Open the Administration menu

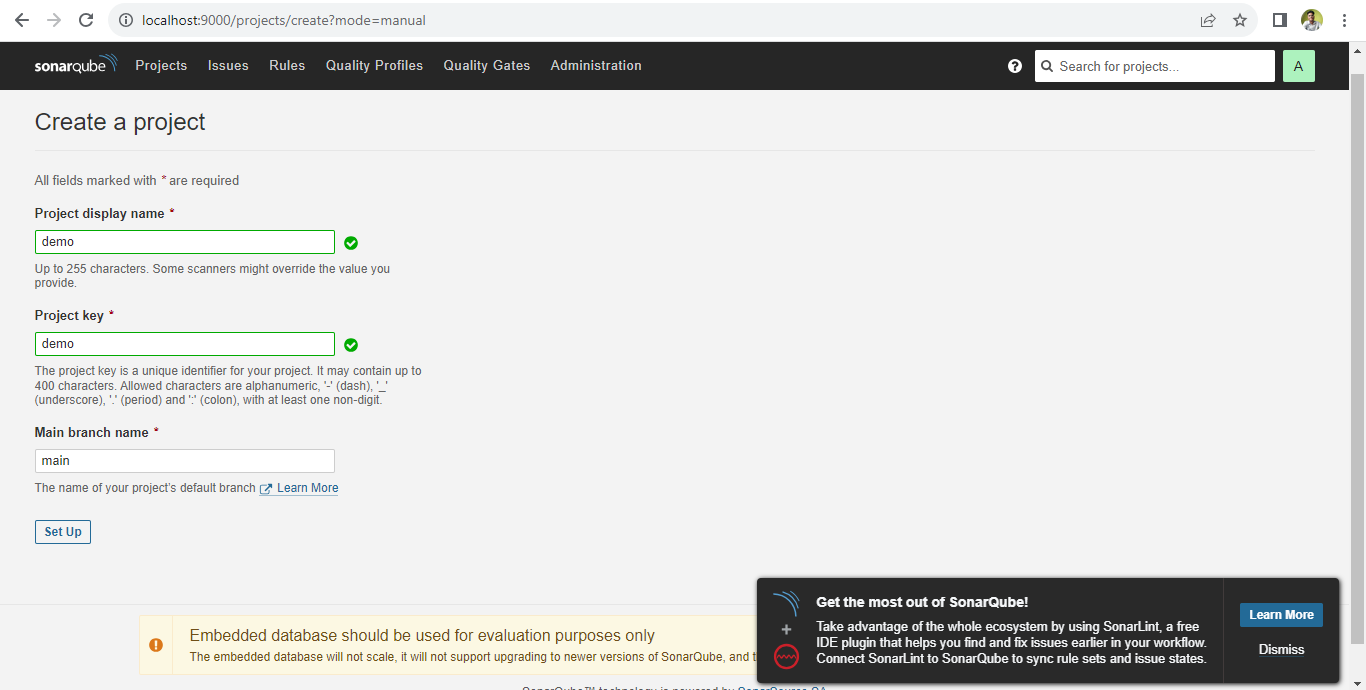(596, 65)
